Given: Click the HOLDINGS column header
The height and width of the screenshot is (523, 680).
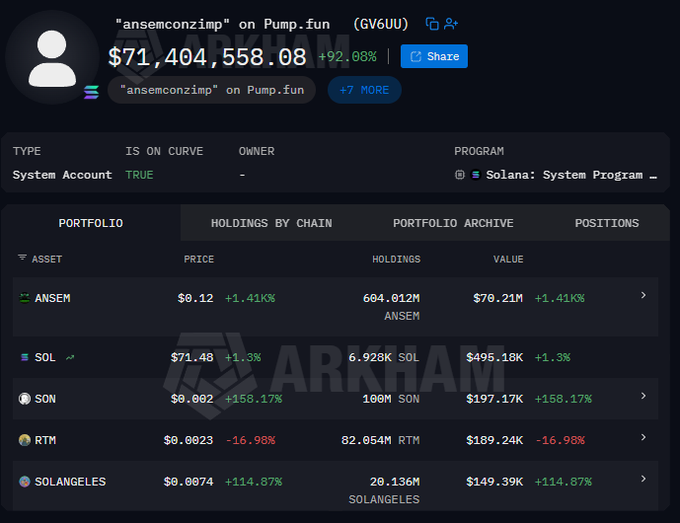Looking at the screenshot, I should (x=396, y=259).
